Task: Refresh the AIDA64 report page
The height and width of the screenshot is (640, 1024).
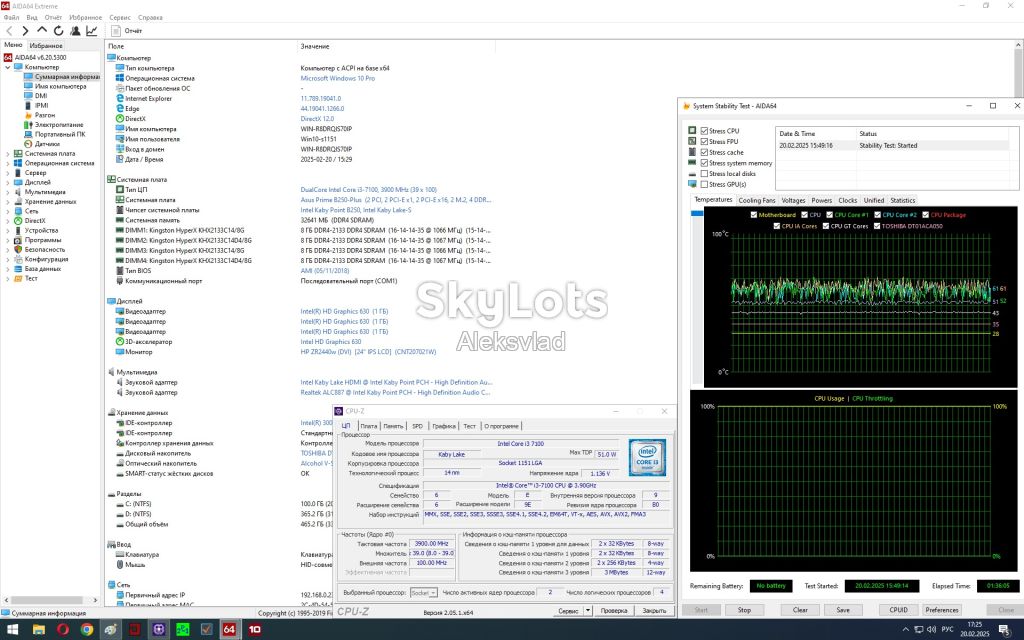Action: (58, 31)
